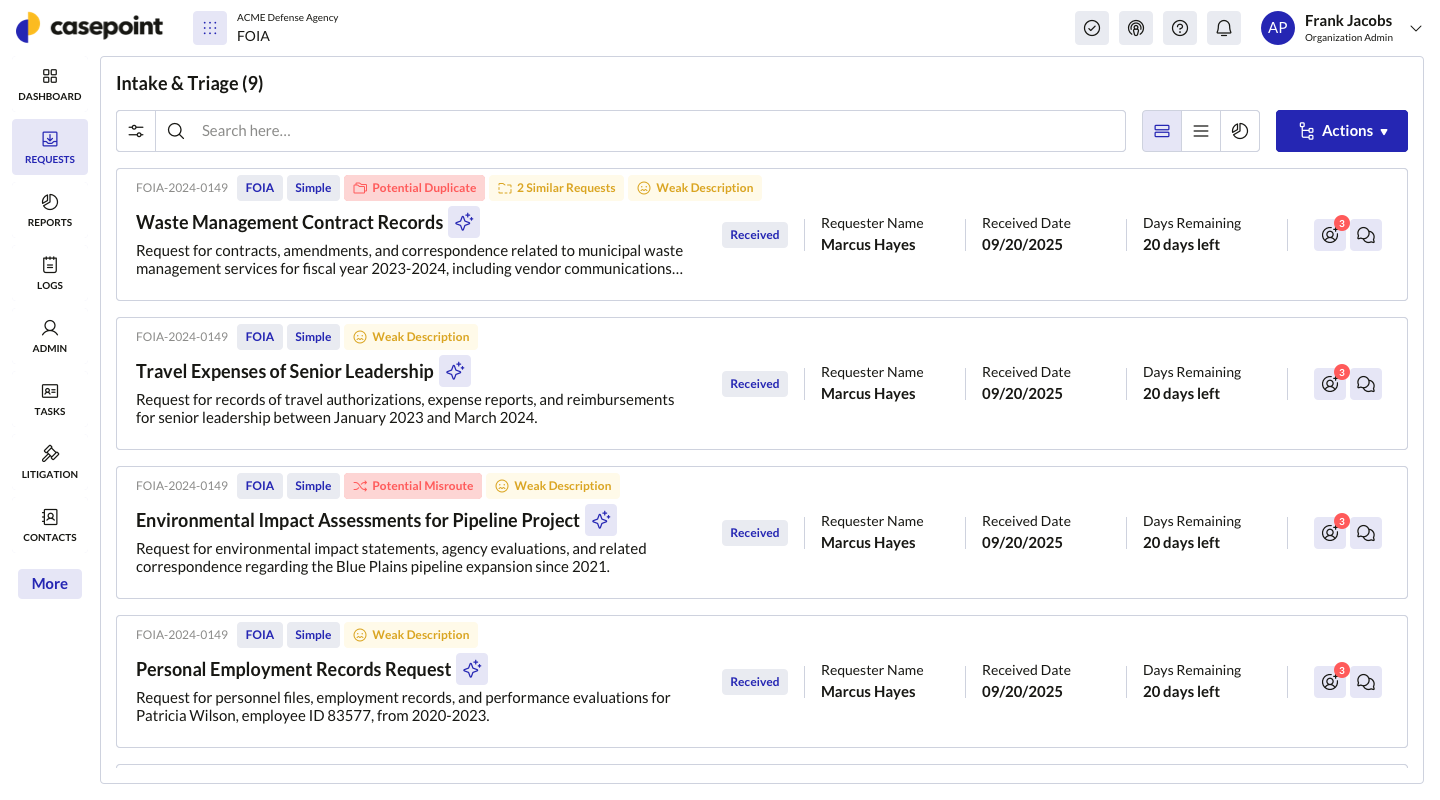Expand the Frank Jacobs profile menu

click(1415, 27)
